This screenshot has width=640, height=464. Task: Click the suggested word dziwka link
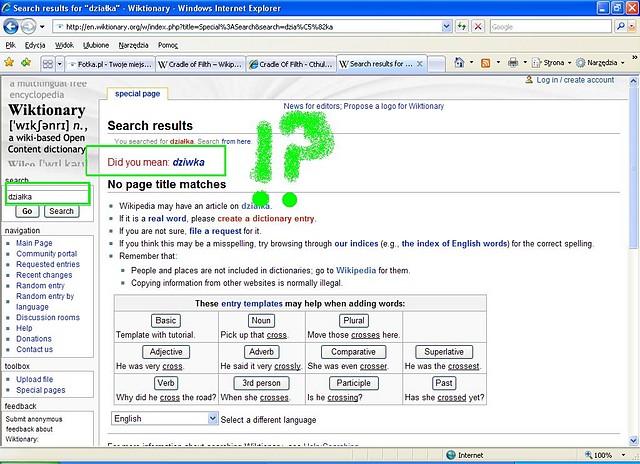click(189, 162)
